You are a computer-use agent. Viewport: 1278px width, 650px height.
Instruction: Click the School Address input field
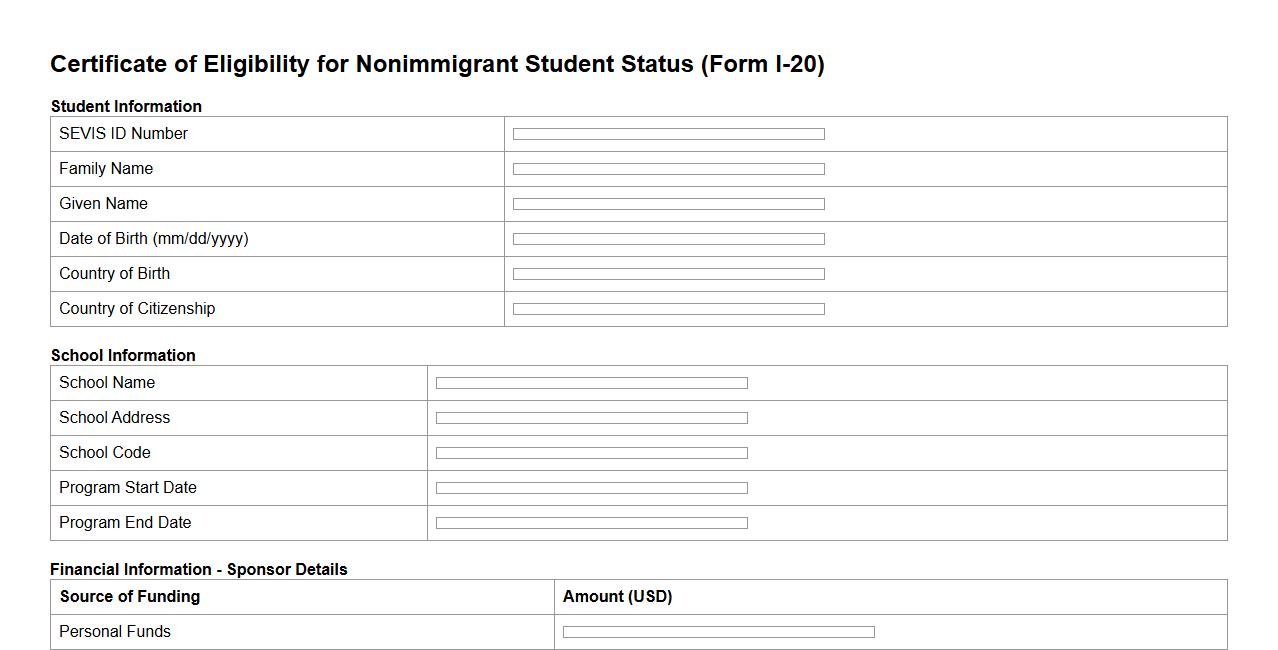pyautogui.click(x=591, y=418)
